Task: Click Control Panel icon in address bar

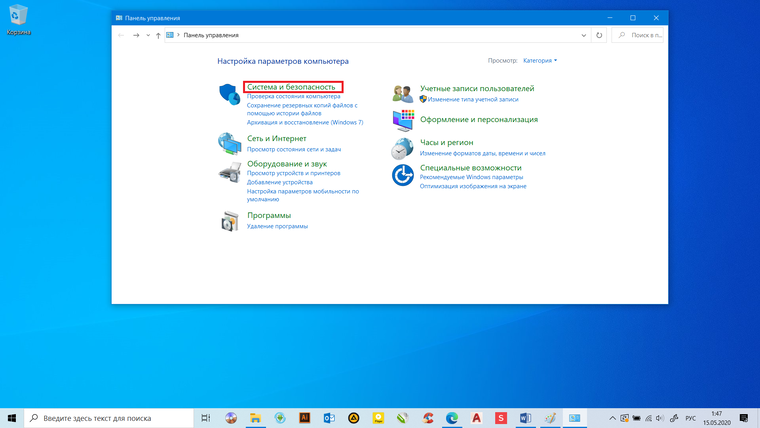Action: pos(170,35)
